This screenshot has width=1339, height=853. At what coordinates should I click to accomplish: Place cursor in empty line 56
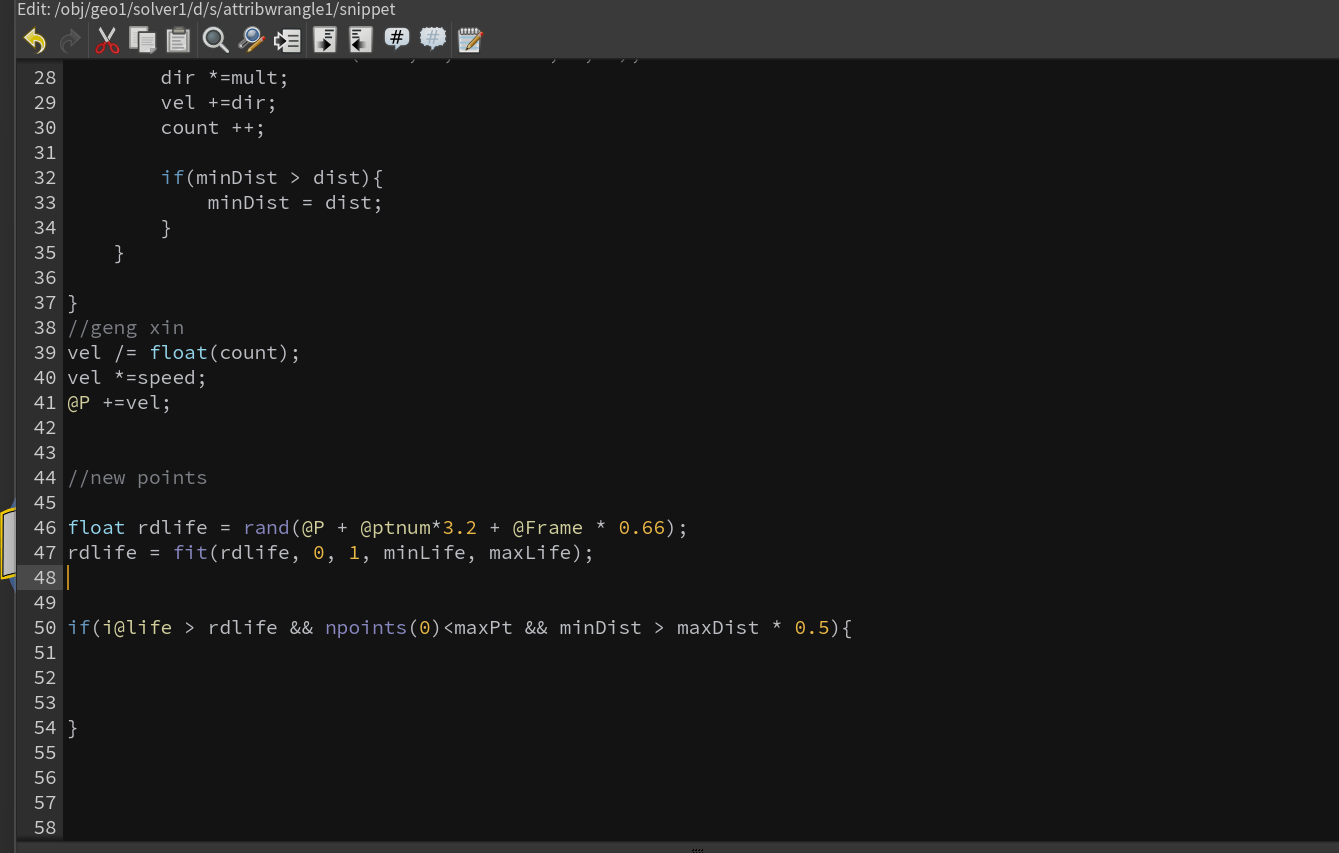point(700,777)
